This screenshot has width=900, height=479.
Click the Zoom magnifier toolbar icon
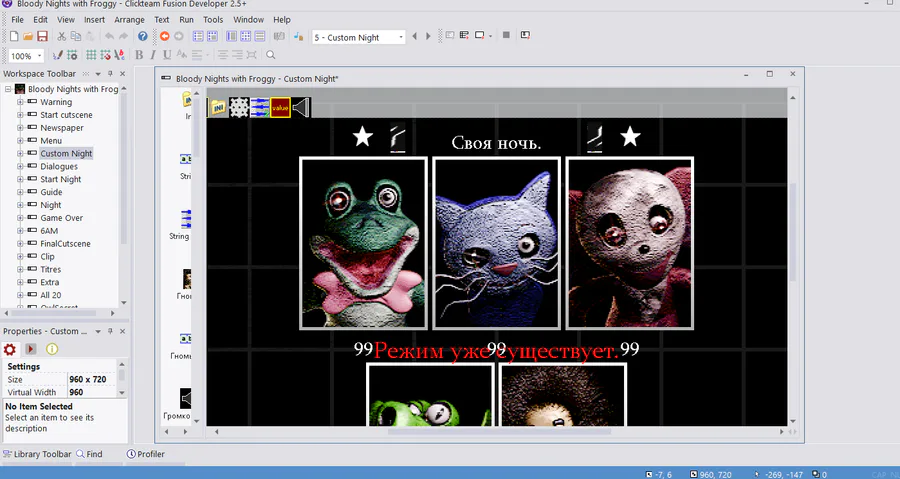coord(270,55)
